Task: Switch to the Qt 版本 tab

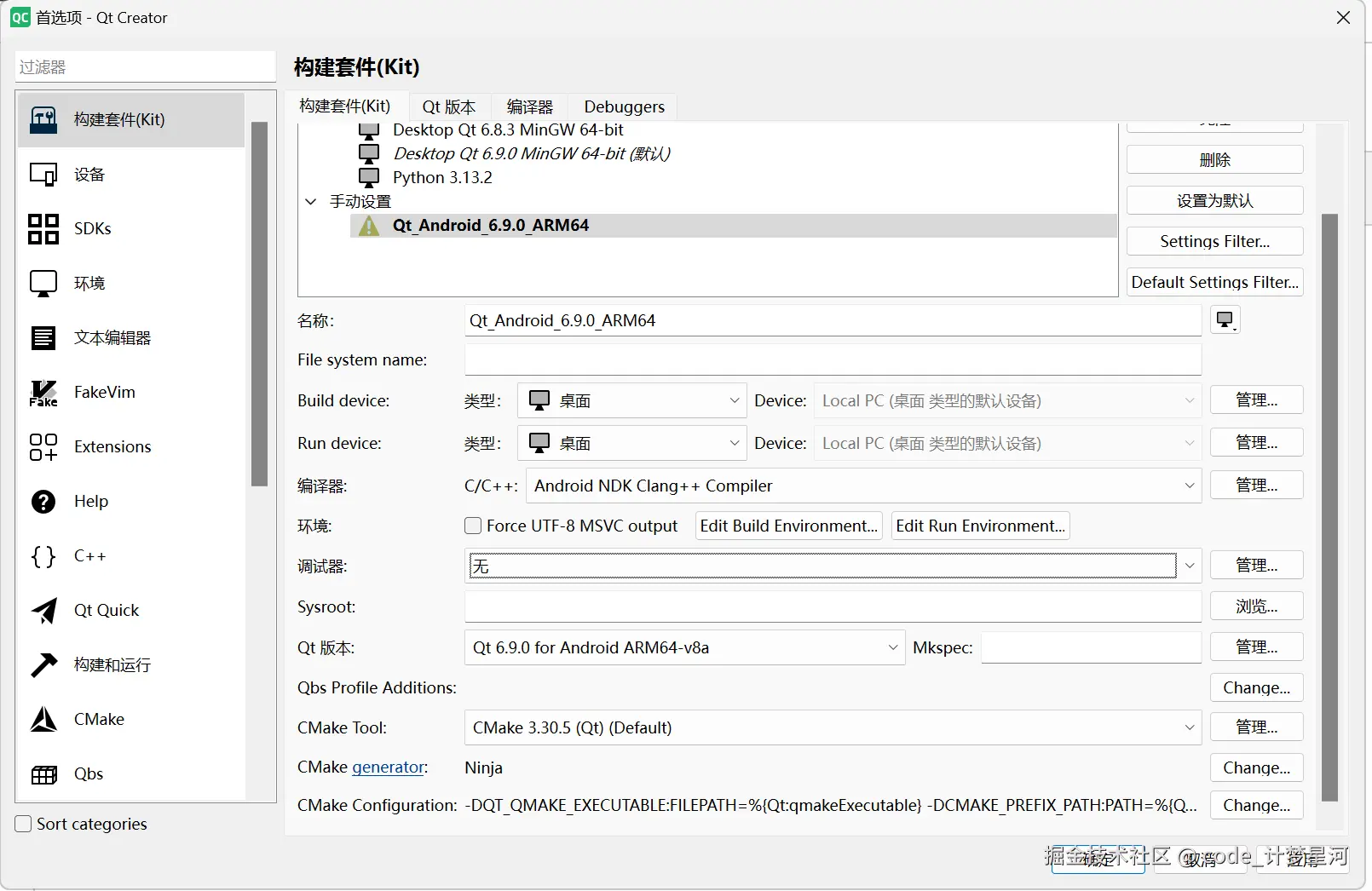Action: [x=449, y=106]
